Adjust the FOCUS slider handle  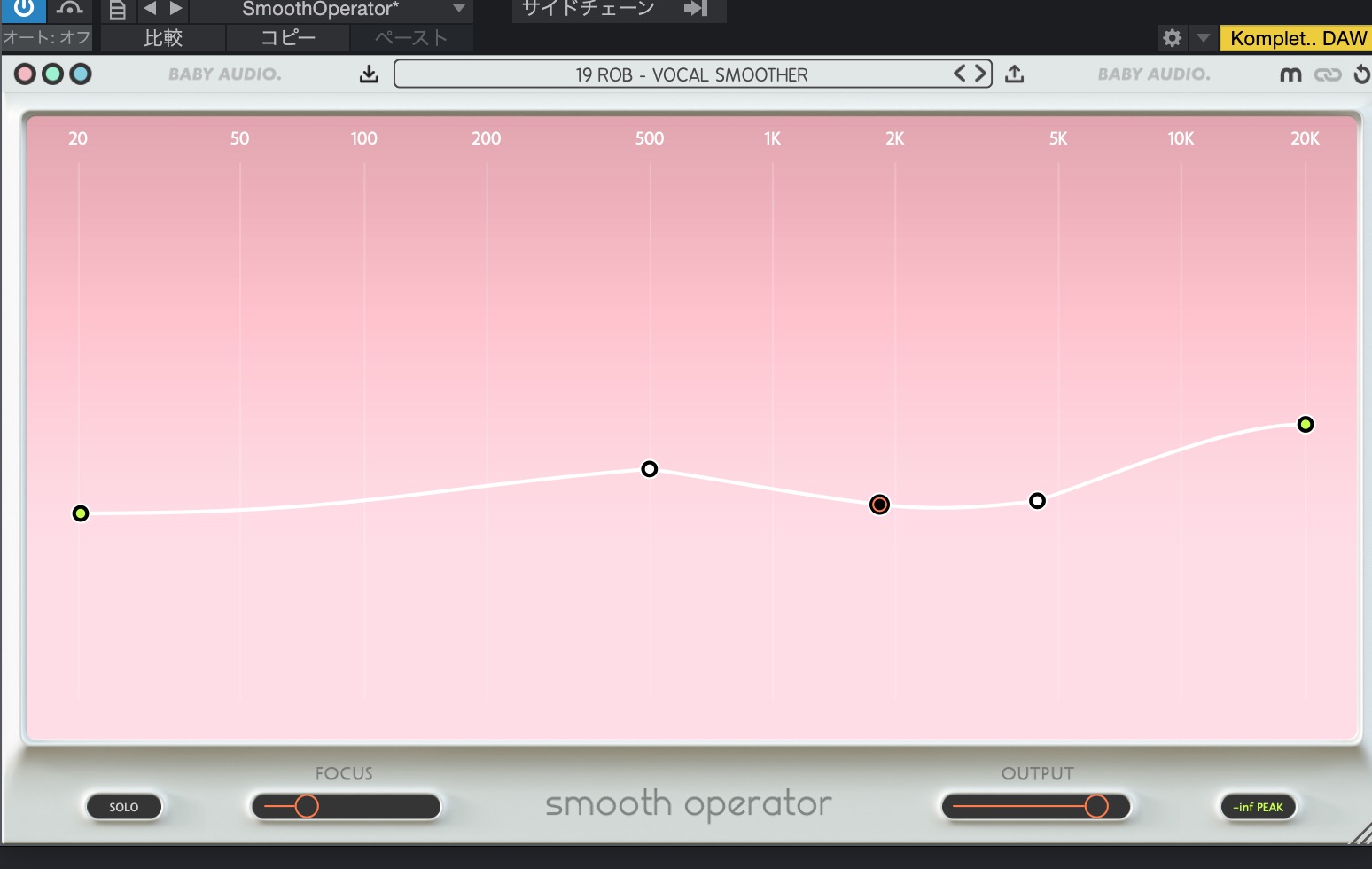308,806
